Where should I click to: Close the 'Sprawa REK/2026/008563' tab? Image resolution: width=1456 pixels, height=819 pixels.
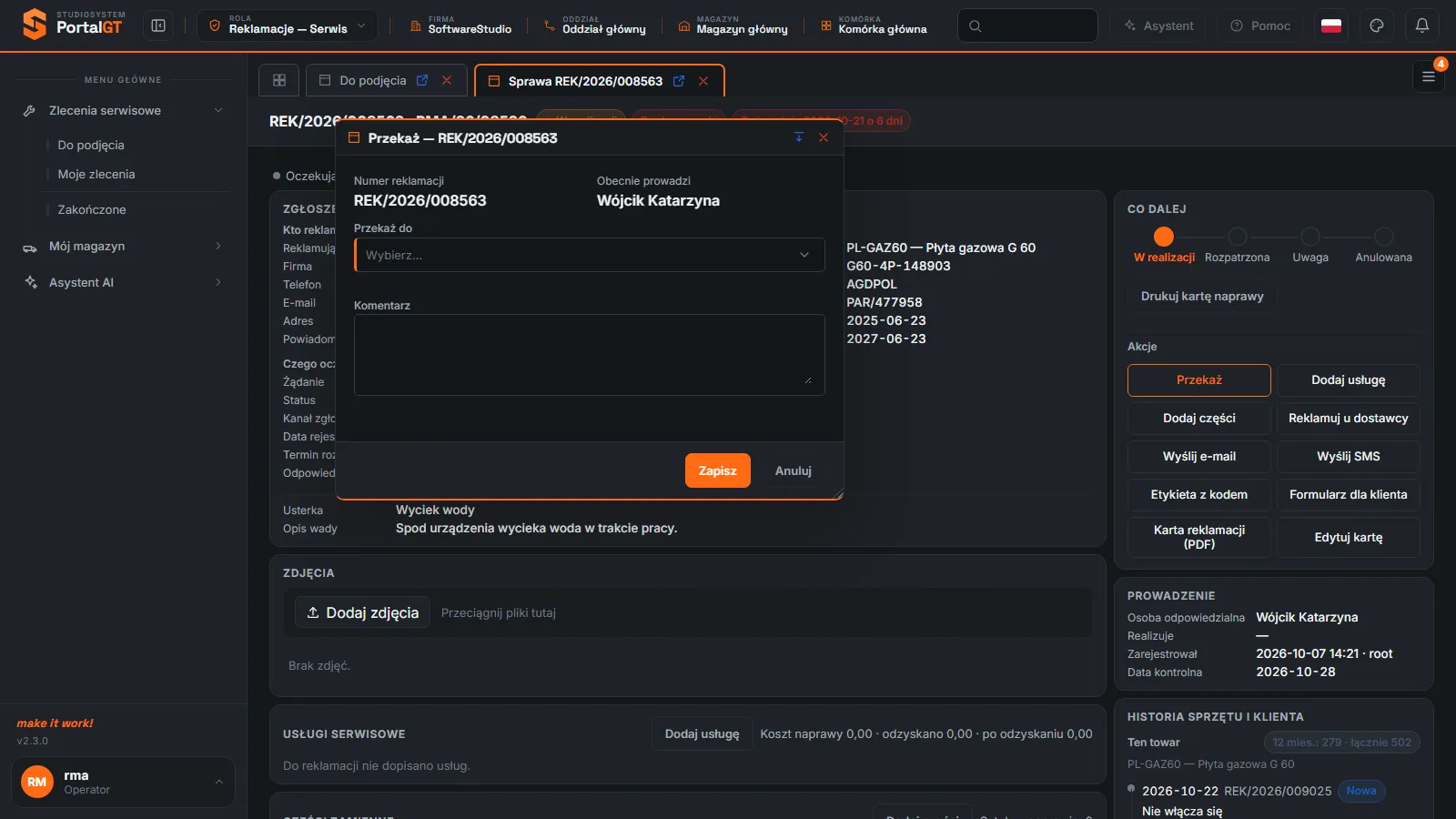point(703,81)
